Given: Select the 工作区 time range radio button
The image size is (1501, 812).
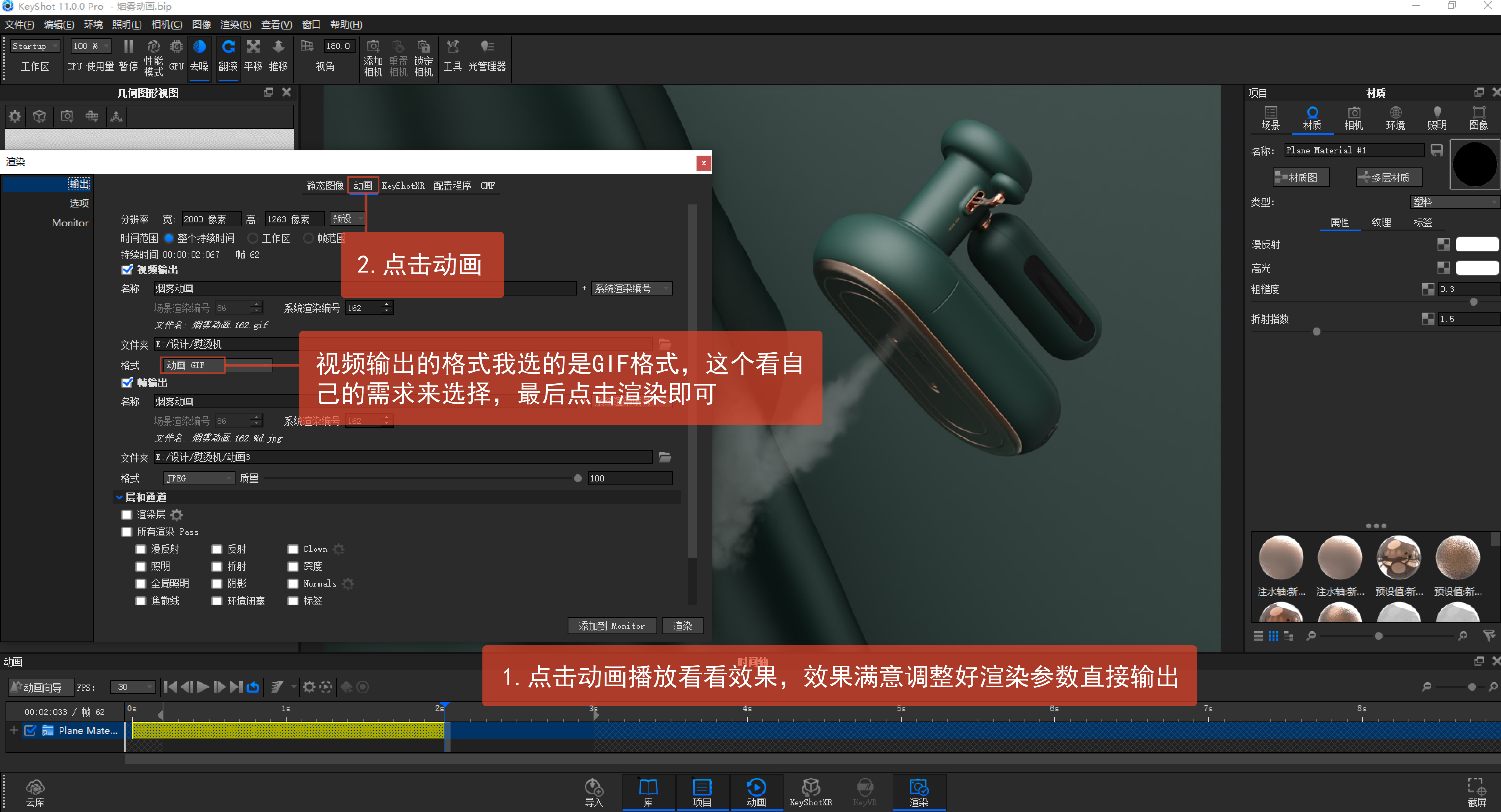Looking at the screenshot, I should tap(252, 238).
